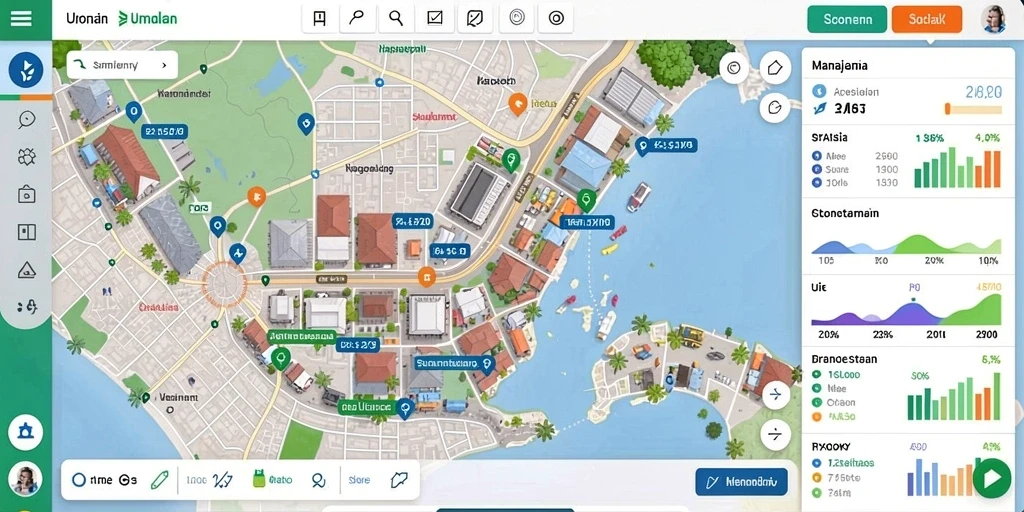Open the camera icon in left sidebar
This screenshot has width=1024, height=512.
tap(26, 194)
